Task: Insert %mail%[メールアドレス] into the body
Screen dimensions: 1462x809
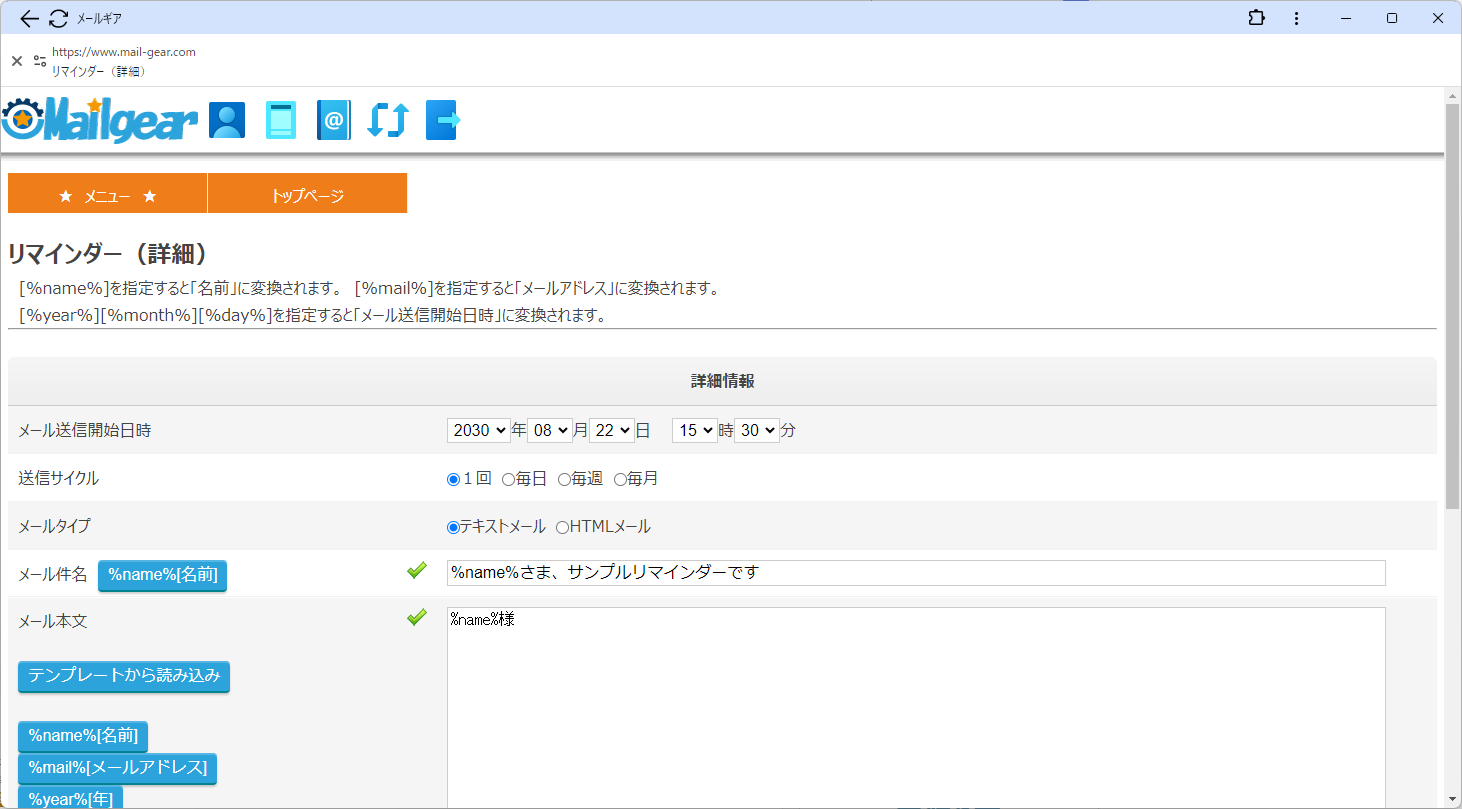Action: 117,768
